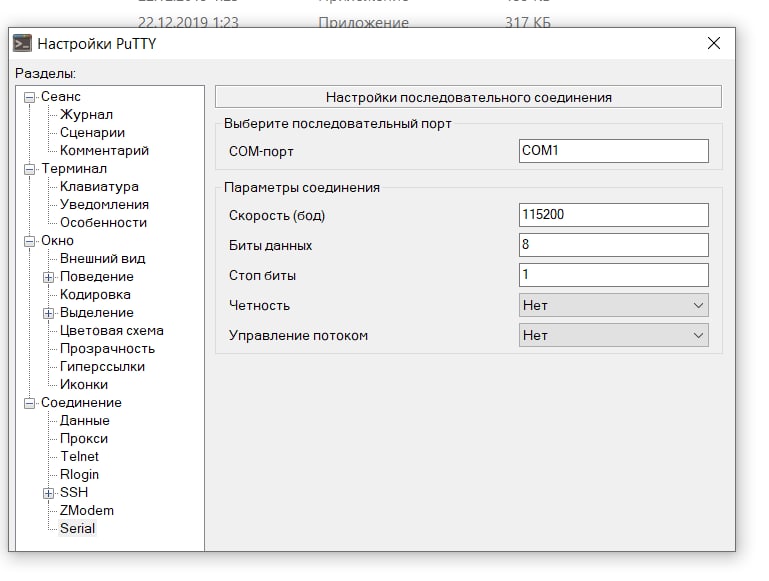Select Окно section in tree
769x581 pixels.
point(57,241)
